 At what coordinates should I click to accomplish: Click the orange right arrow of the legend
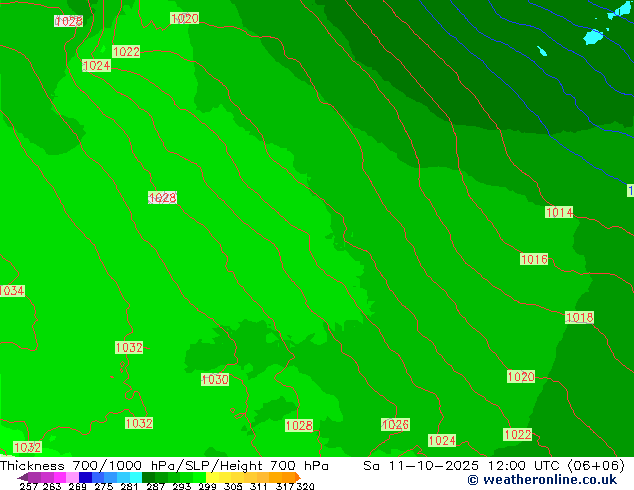coord(298,477)
